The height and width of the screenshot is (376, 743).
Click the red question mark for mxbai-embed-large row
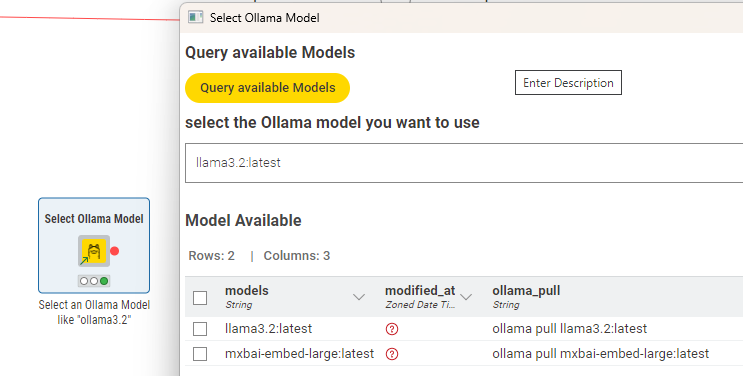392,354
